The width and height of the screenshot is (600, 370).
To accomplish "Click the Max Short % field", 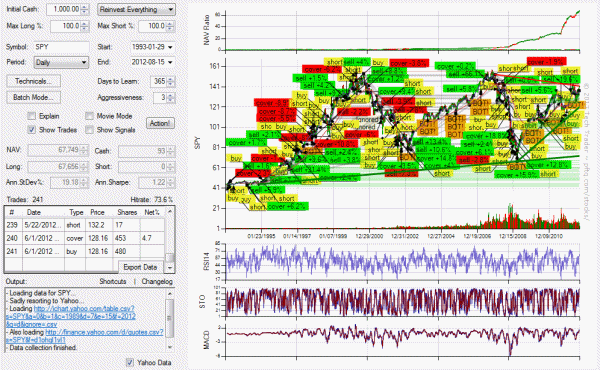I will [152, 26].
